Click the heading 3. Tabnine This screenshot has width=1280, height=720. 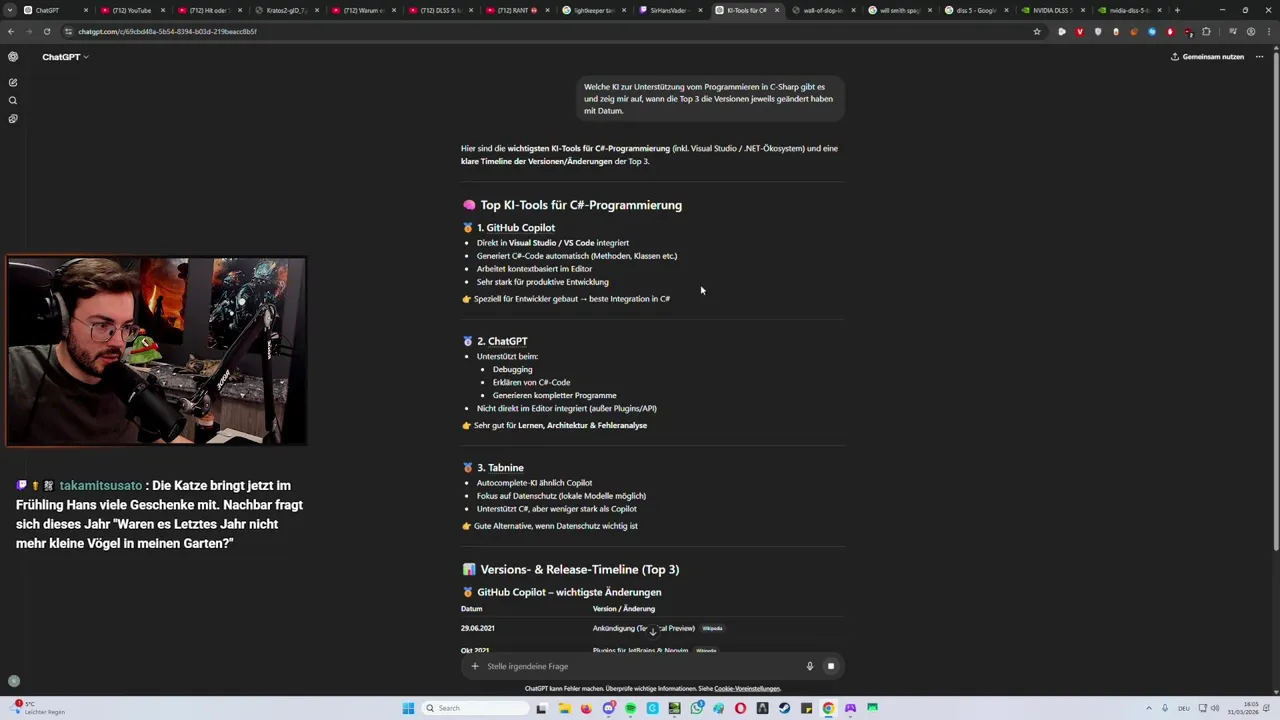click(500, 468)
